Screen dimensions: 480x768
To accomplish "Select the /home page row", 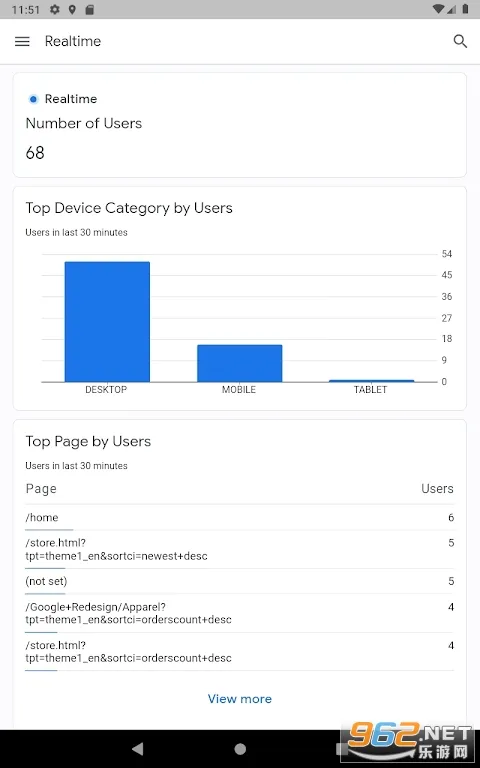I will (x=240, y=518).
